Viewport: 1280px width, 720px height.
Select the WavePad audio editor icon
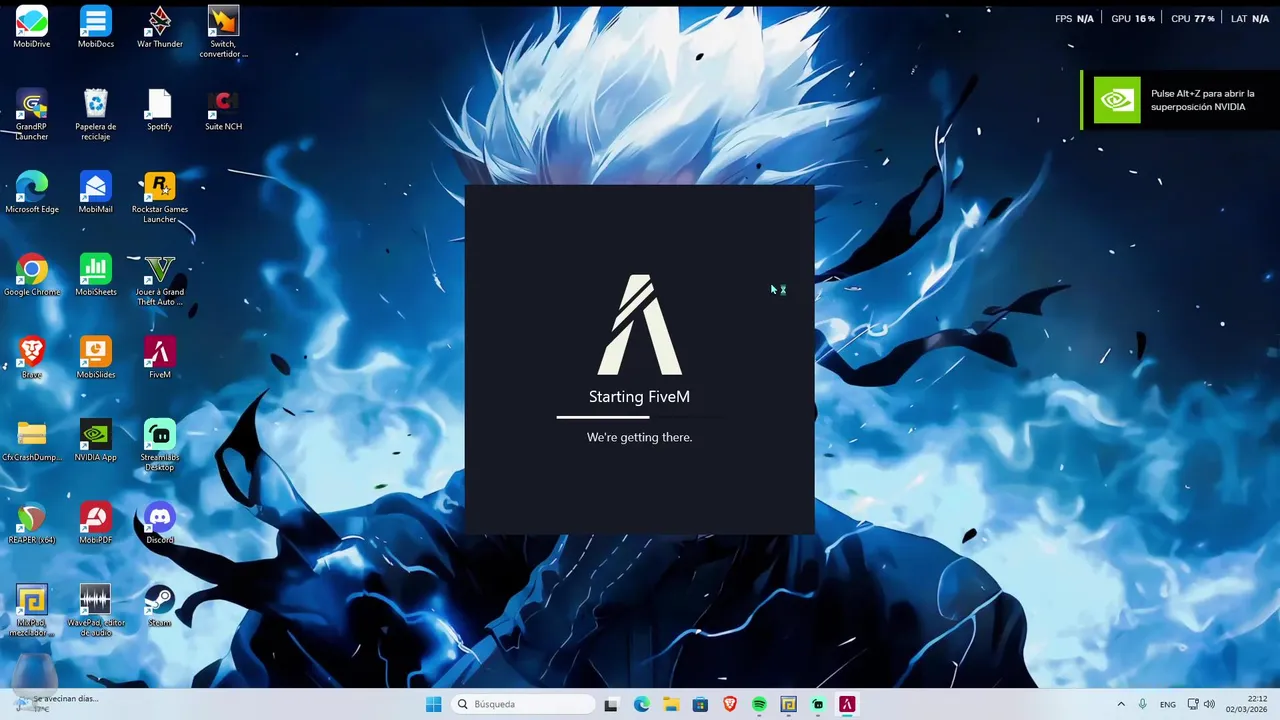pos(96,612)
